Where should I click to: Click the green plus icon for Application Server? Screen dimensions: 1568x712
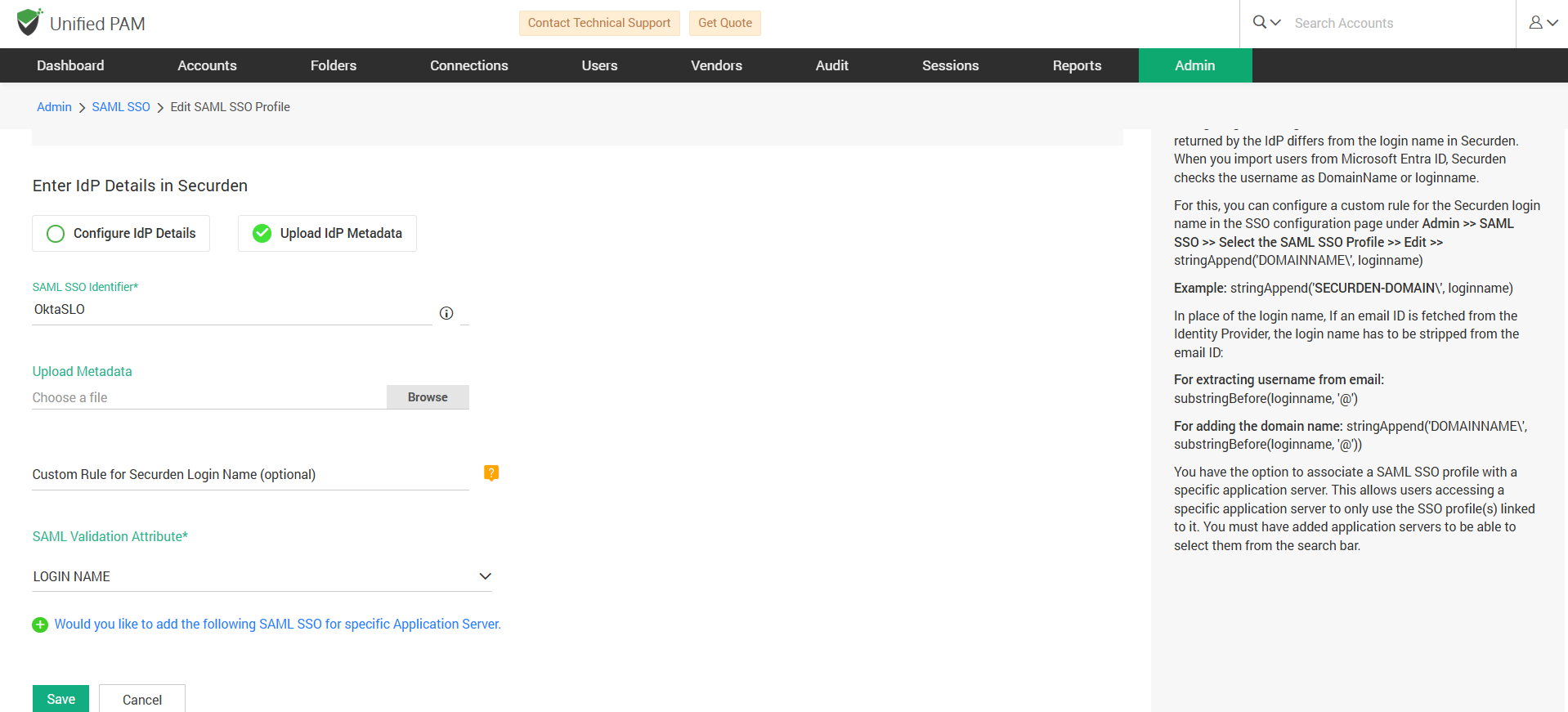point(40,625)
